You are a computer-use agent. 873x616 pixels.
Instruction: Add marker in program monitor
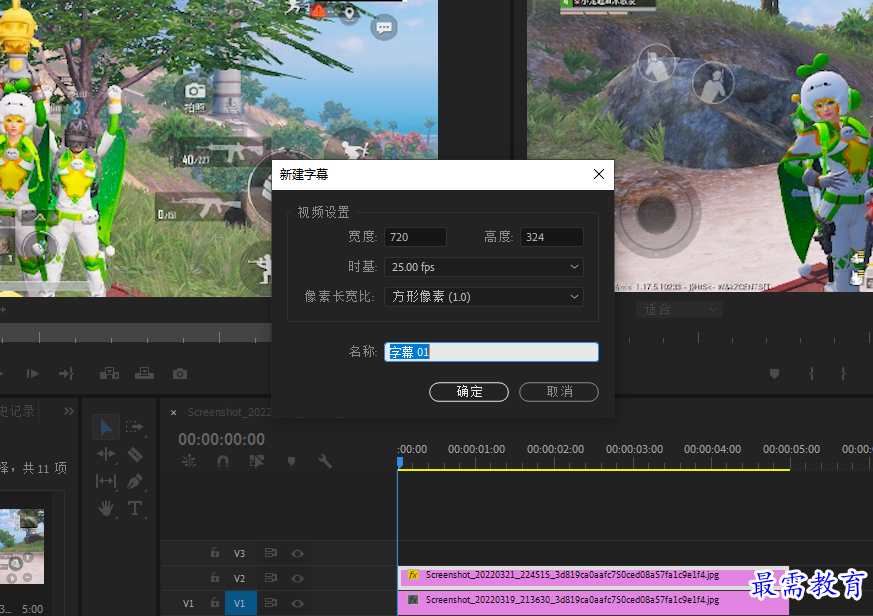(x=774, y=374)
